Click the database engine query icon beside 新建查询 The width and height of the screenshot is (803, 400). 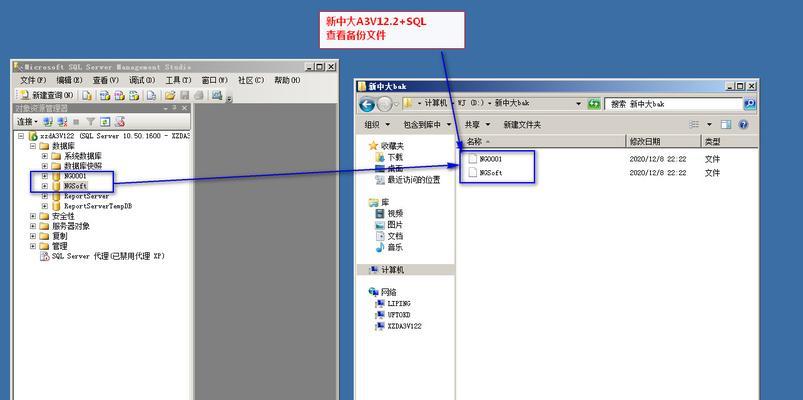[x=87, y=95]
